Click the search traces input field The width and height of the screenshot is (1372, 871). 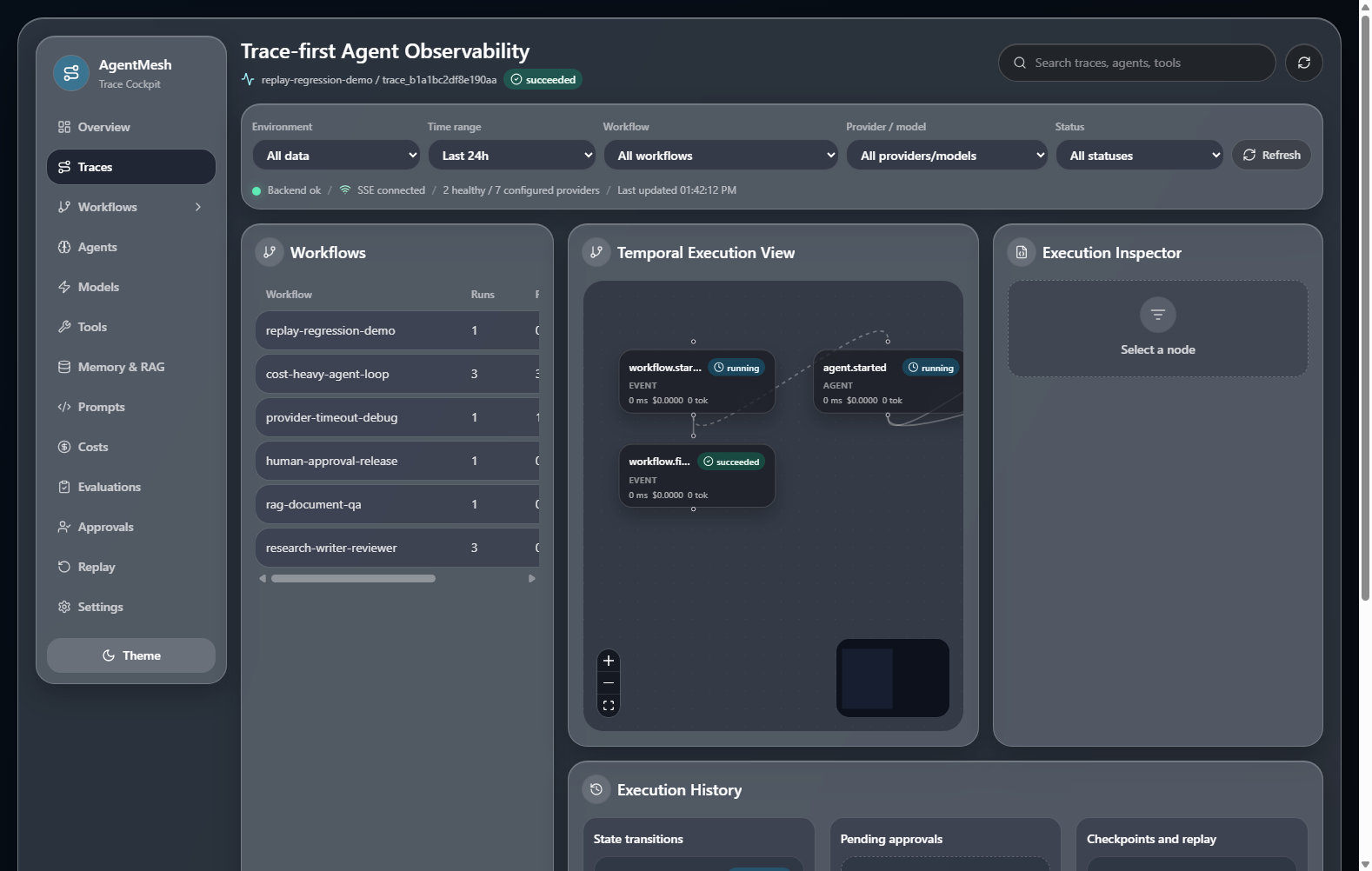(x=1137, y=63)
